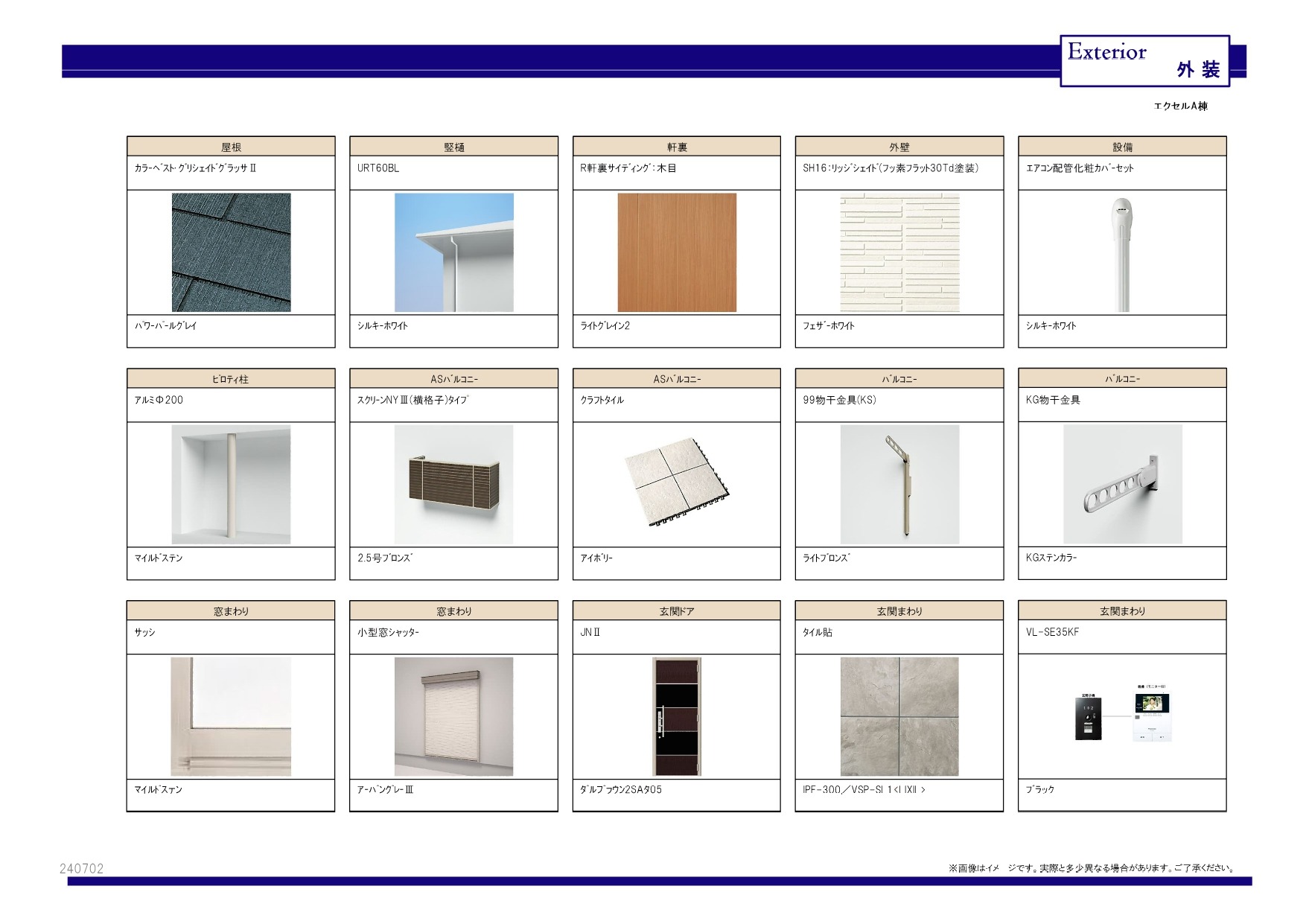This screenshot has width=1306, height=924.
Task: Click the 設備 card header
Action: 1122,147
